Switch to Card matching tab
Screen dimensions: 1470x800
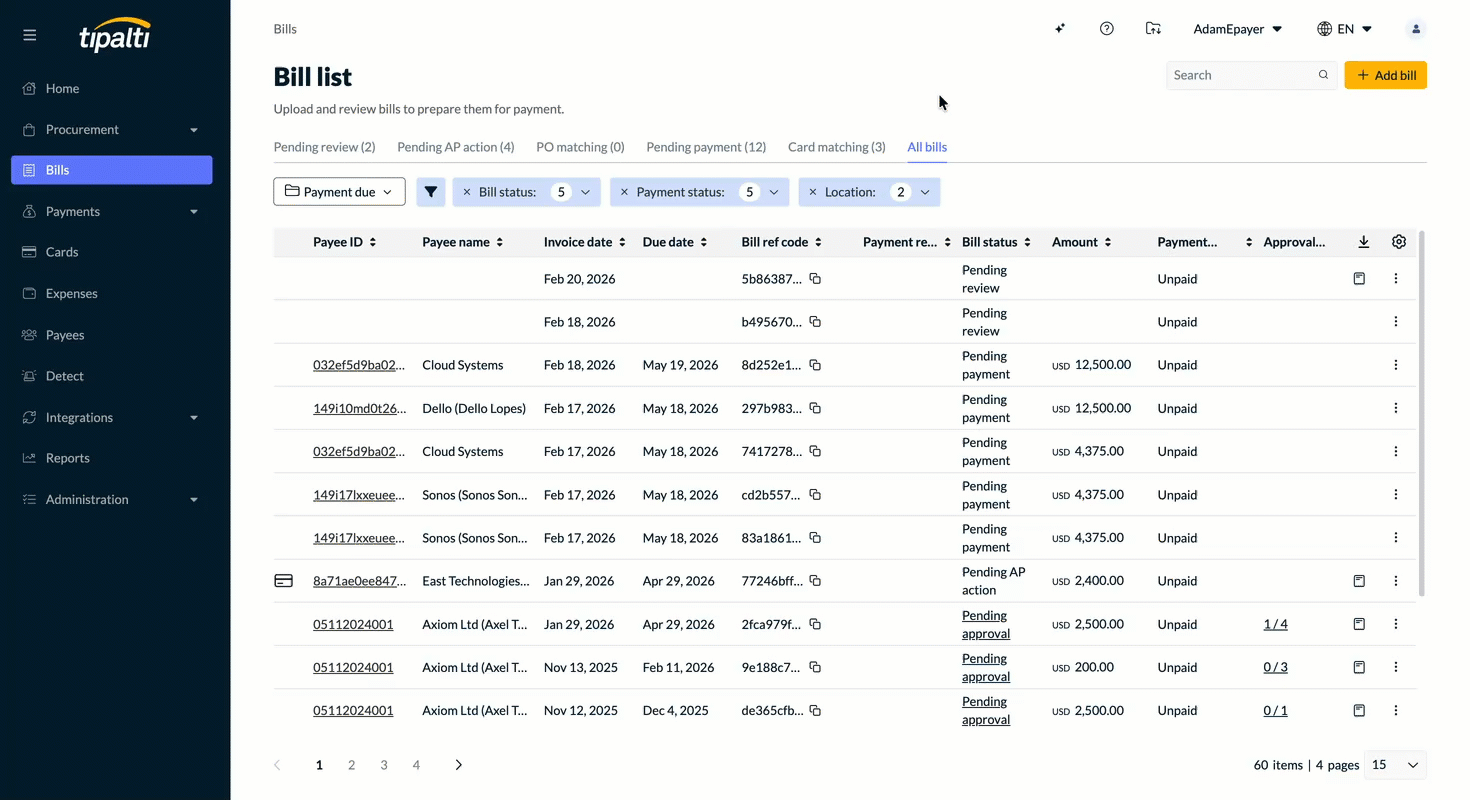click(x=837, y=147)
